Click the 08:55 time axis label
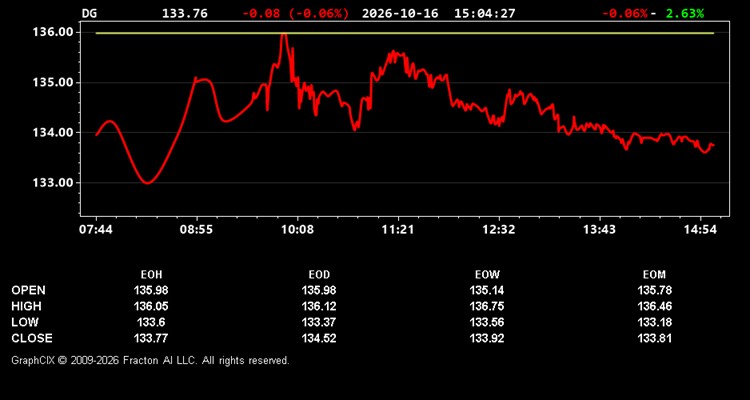The image size is (750, 400). (197, 230)
